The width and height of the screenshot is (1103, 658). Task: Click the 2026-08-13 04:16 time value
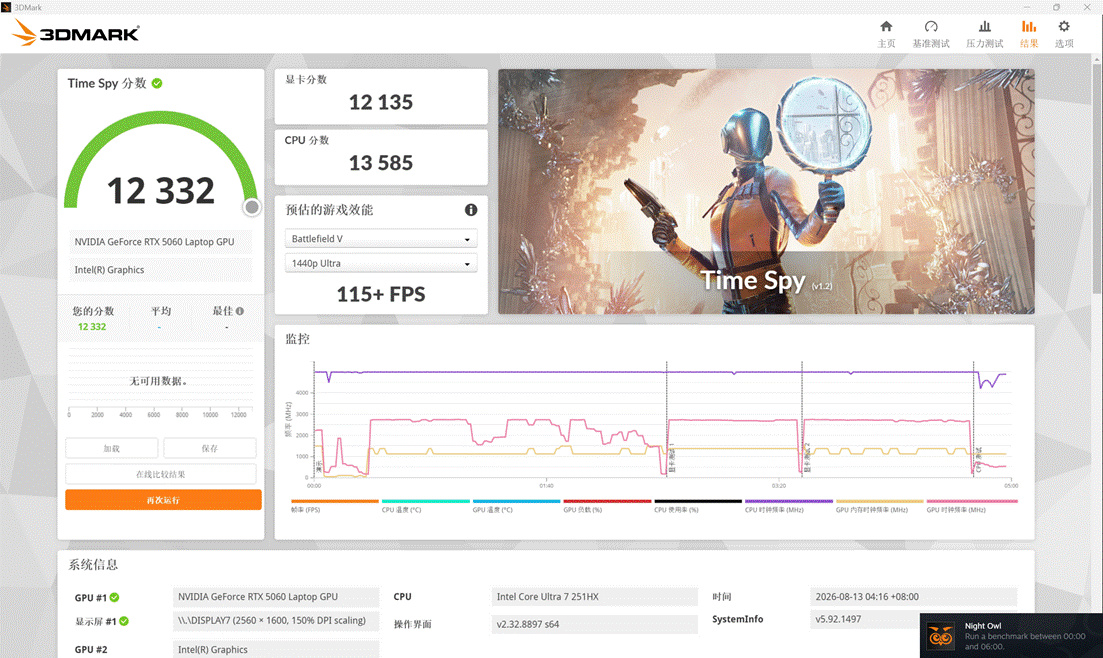pyautogui.click(x=914, y=597)
